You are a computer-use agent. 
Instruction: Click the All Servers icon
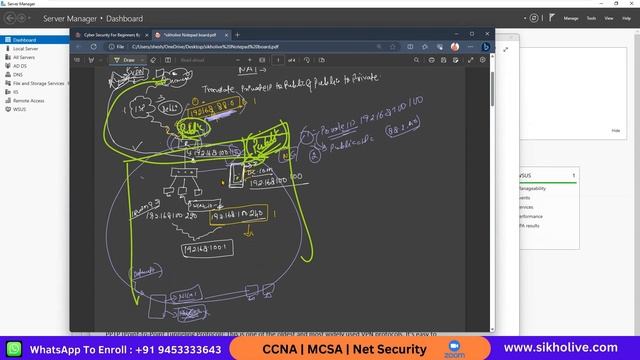point(8,57)
